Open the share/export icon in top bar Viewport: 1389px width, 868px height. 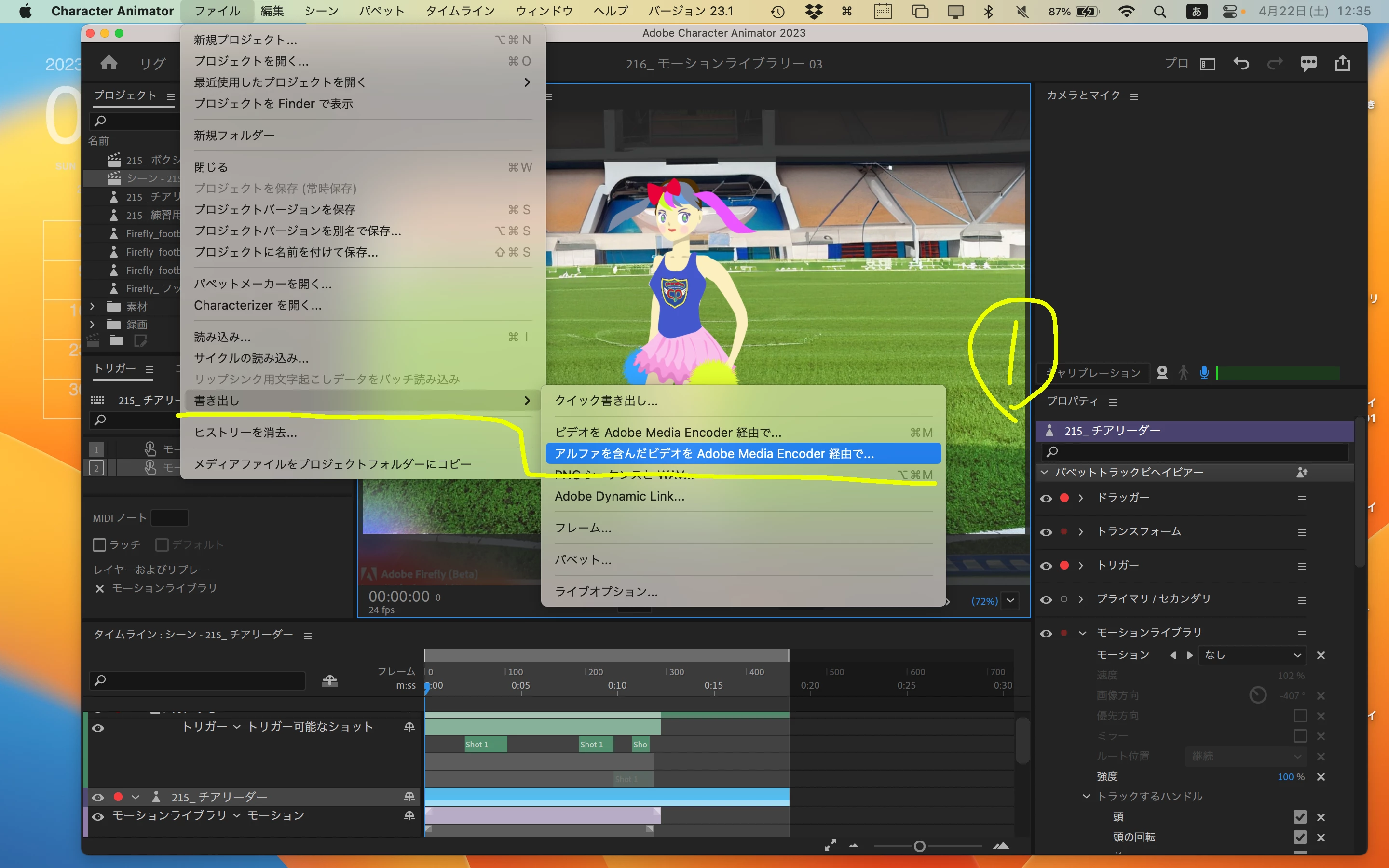[x=1343, y=63]
